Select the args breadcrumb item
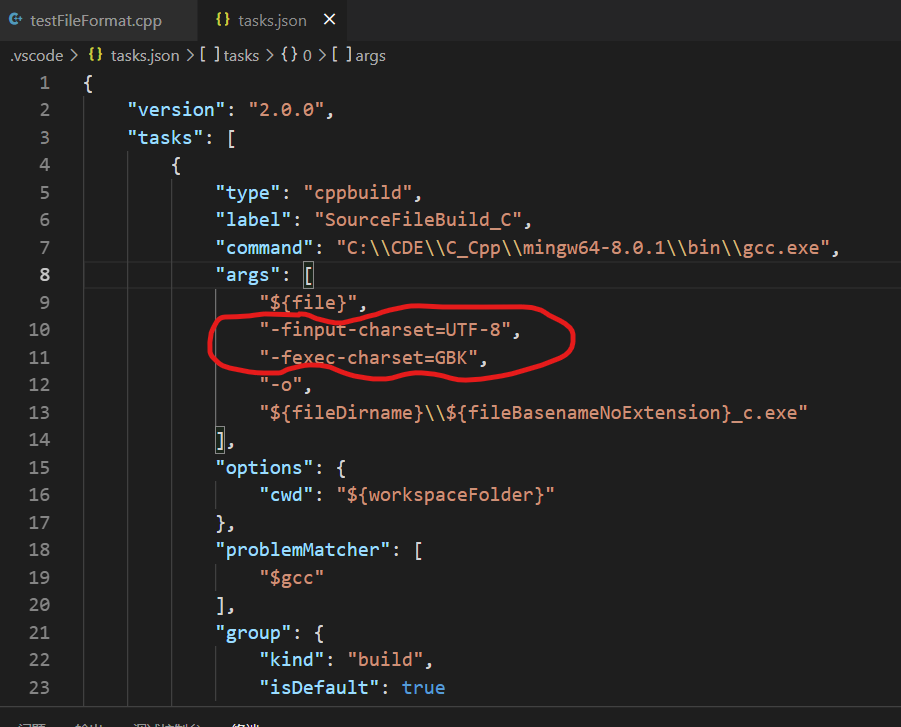 pyautogui.click(x=371, y=56)
